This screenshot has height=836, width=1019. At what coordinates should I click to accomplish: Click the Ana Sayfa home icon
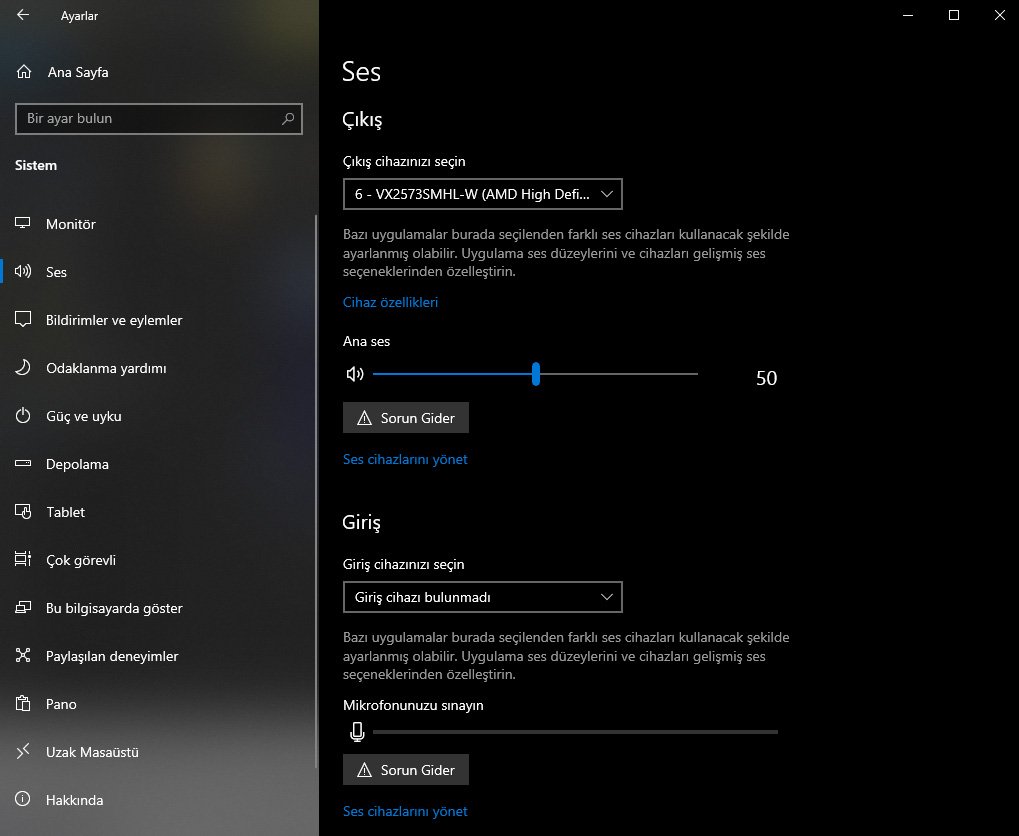(x=25, y=72)
